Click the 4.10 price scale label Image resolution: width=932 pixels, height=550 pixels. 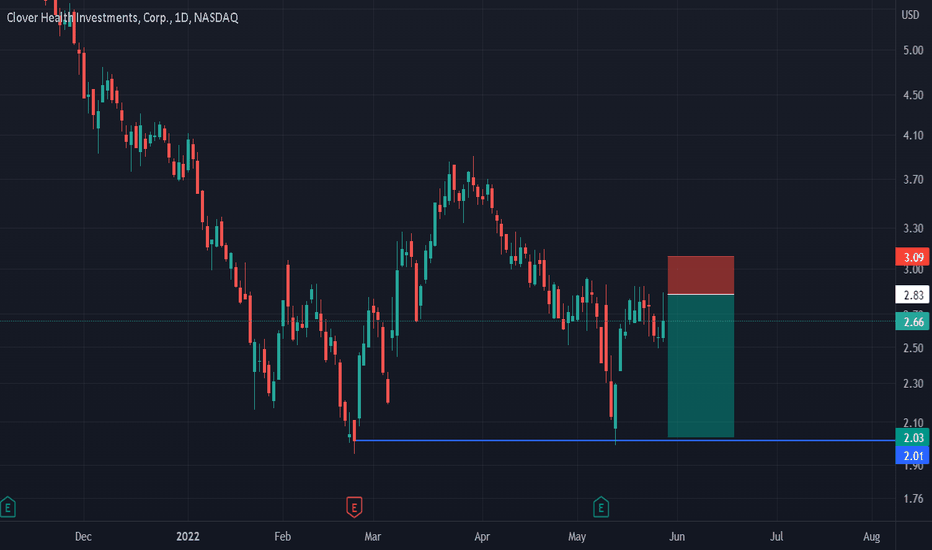tap(913, 136)
